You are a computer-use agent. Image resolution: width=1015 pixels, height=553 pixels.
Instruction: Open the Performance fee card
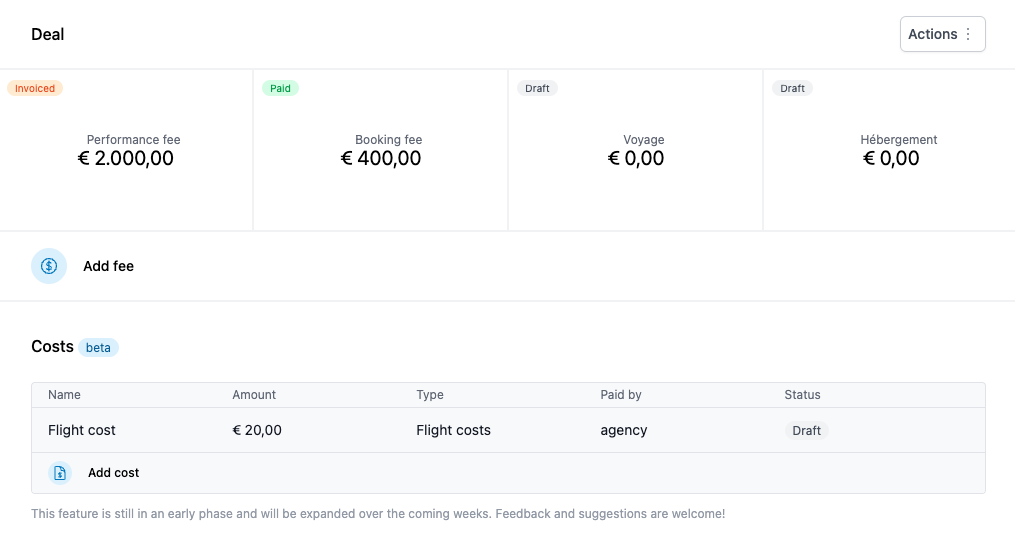point(126,150)
